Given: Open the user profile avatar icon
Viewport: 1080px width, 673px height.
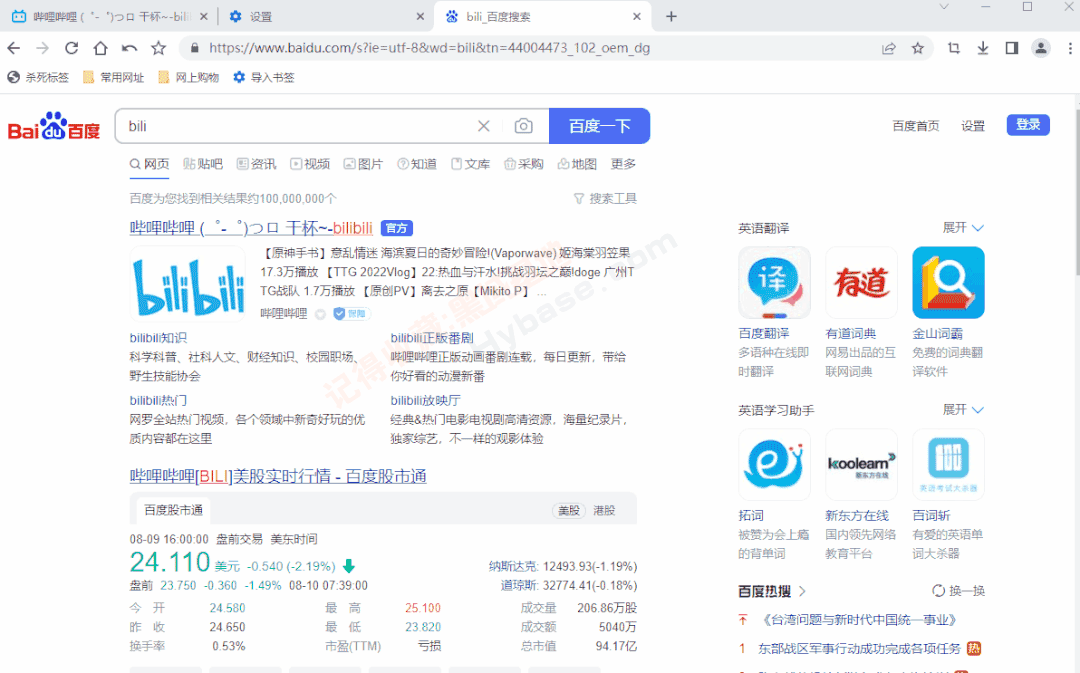Looking at the screenshot, I should click(1041, 48).
